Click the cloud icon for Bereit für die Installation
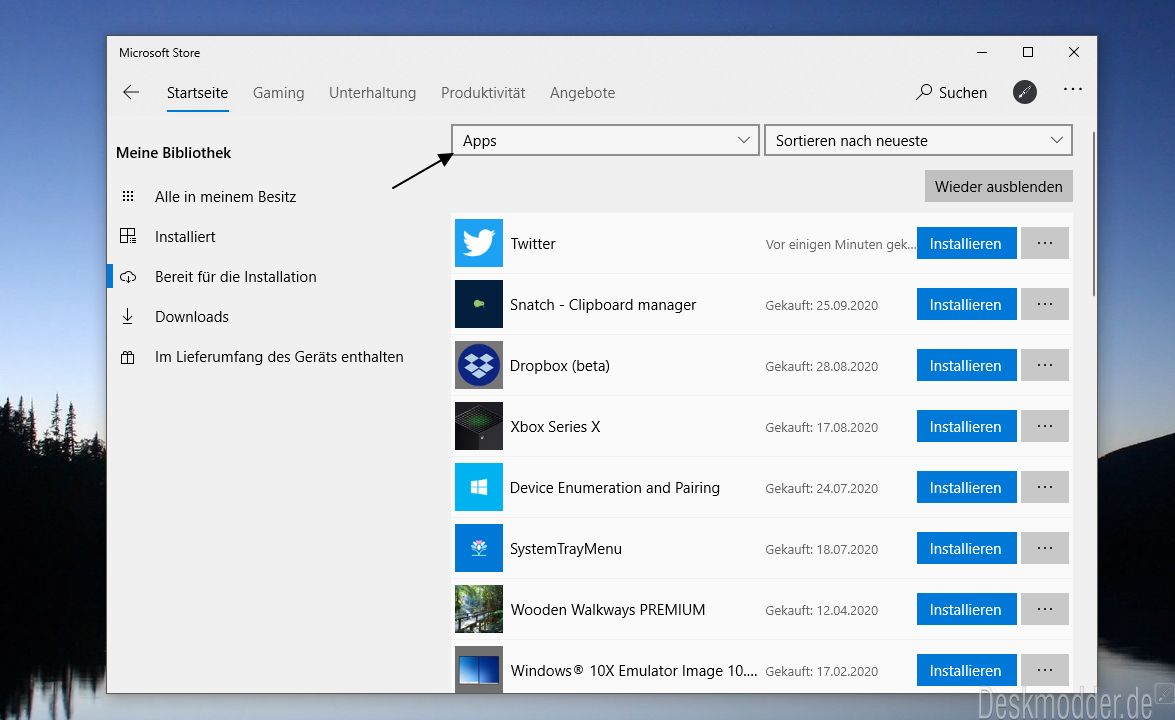 [128, 276]
